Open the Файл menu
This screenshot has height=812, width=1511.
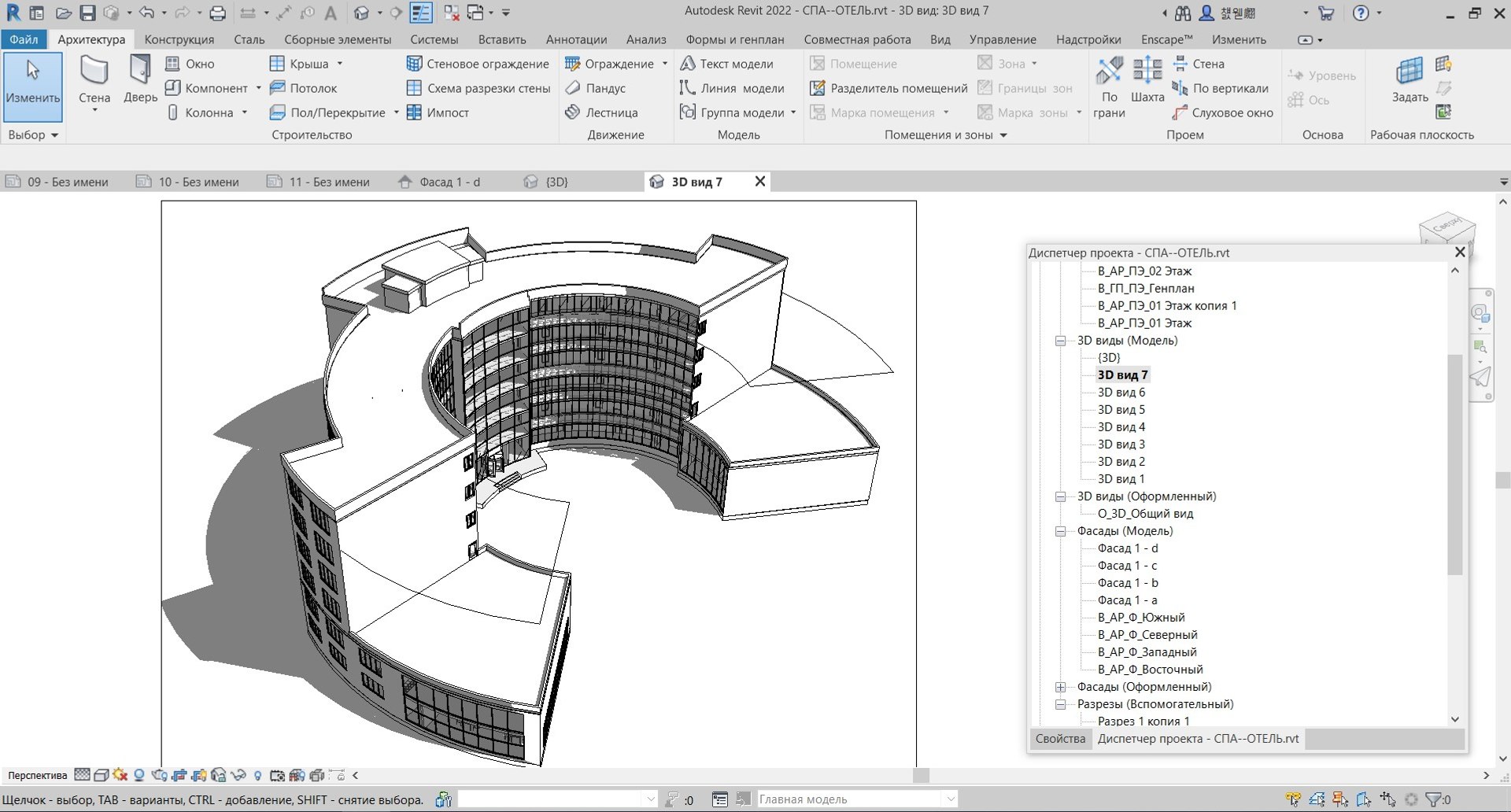24,39
